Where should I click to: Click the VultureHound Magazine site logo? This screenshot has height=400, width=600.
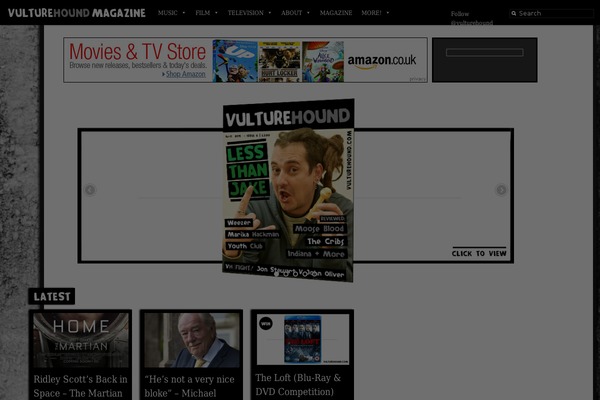click(x=77, y=13)
